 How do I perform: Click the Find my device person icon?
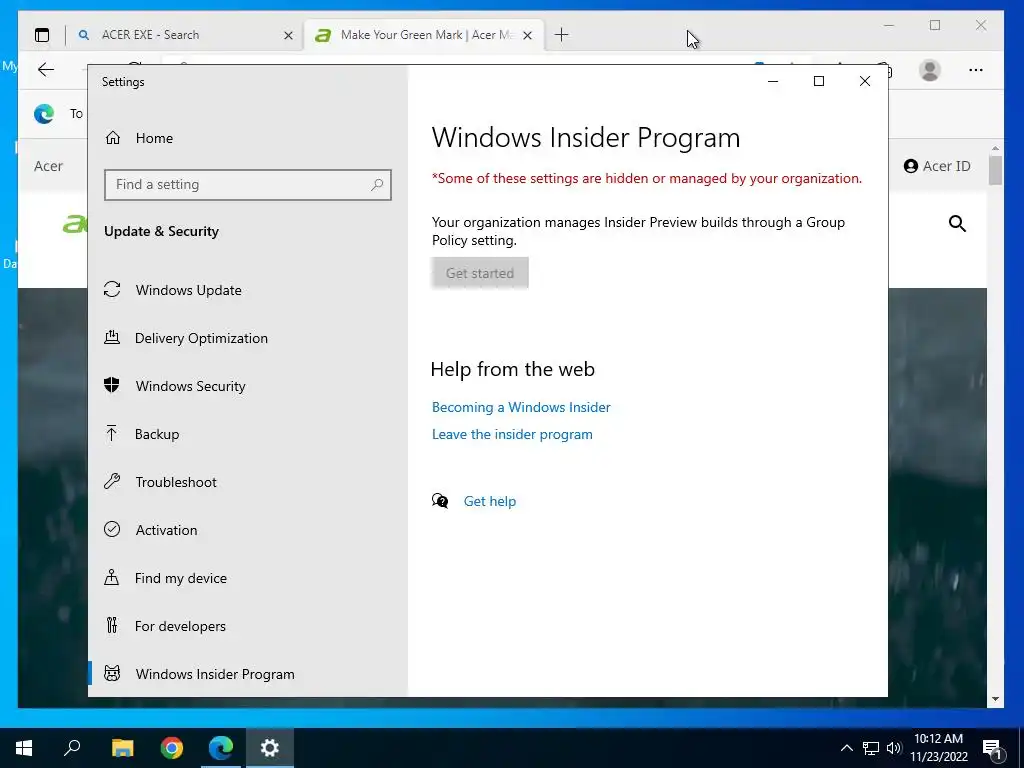click(x=112, y=577)
